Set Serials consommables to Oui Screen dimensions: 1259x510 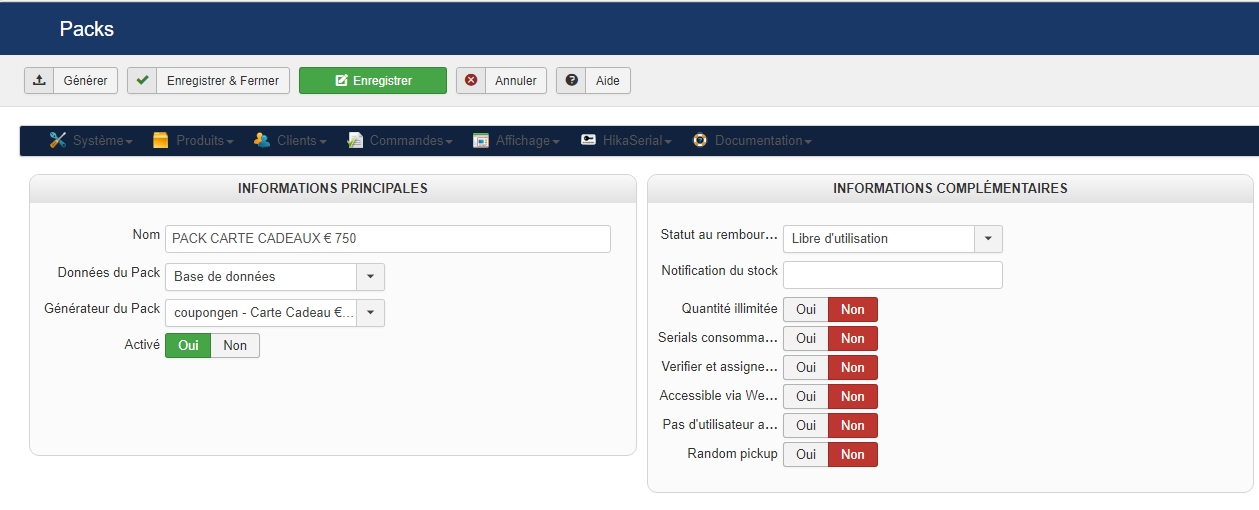pos(806,339)
